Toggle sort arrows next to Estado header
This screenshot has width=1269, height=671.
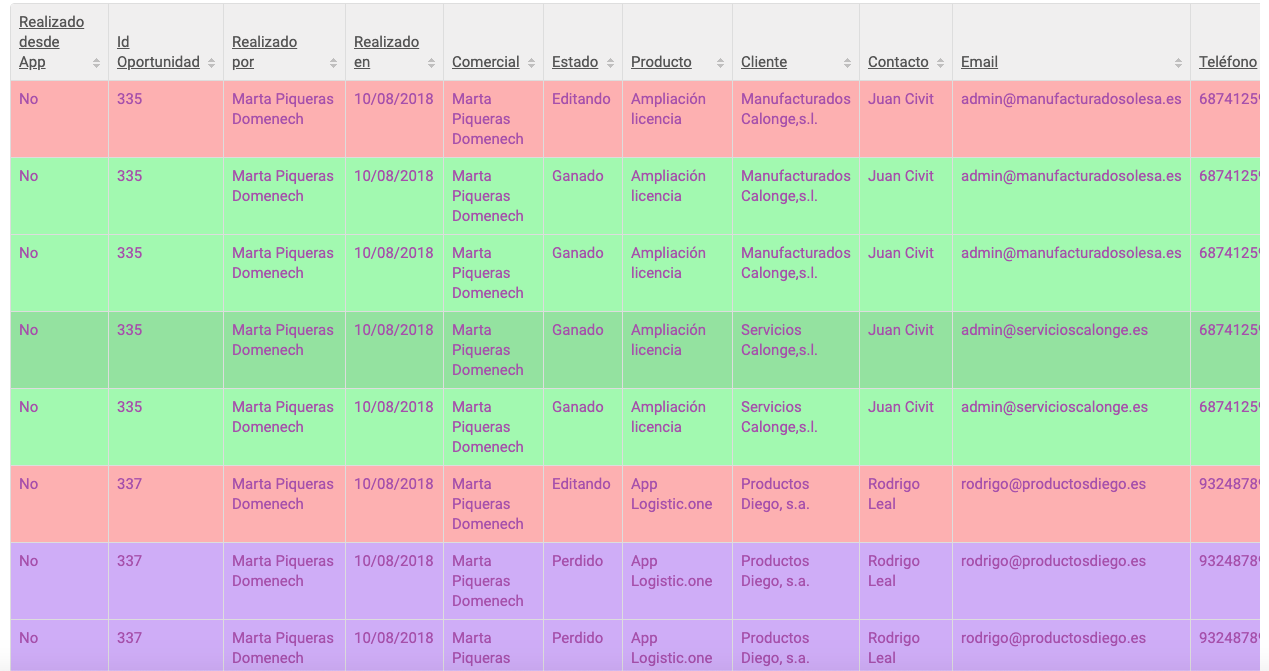point(610,63)
